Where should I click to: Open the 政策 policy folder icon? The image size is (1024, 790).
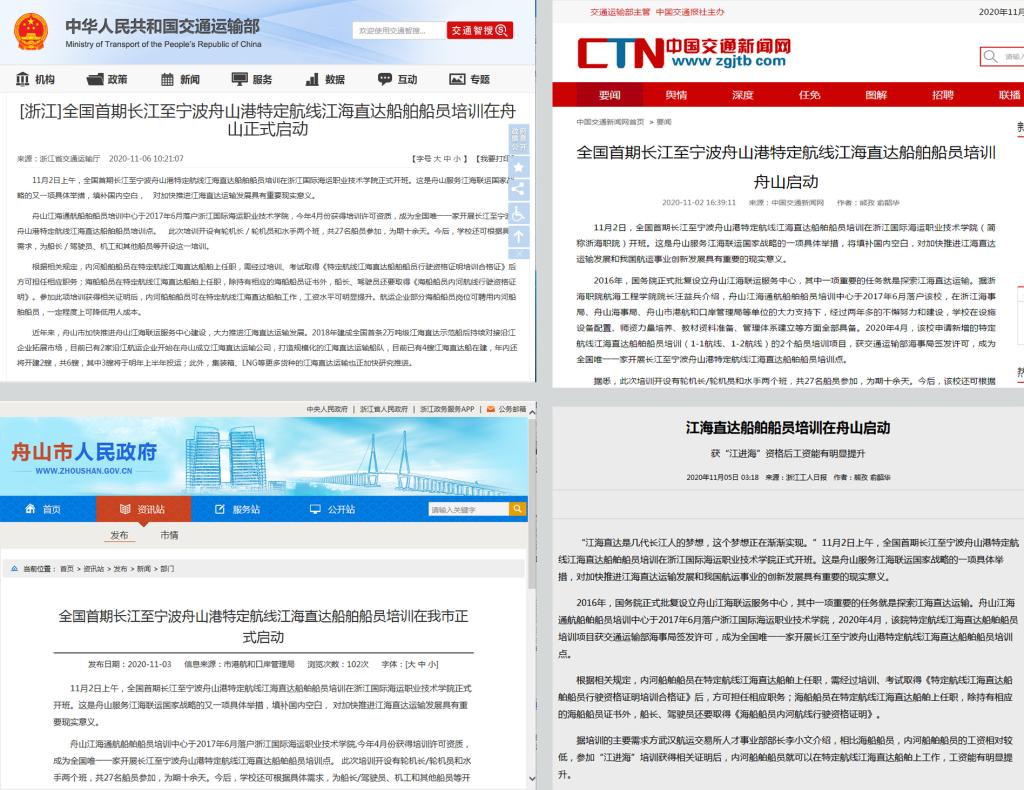tap(95, 79)
